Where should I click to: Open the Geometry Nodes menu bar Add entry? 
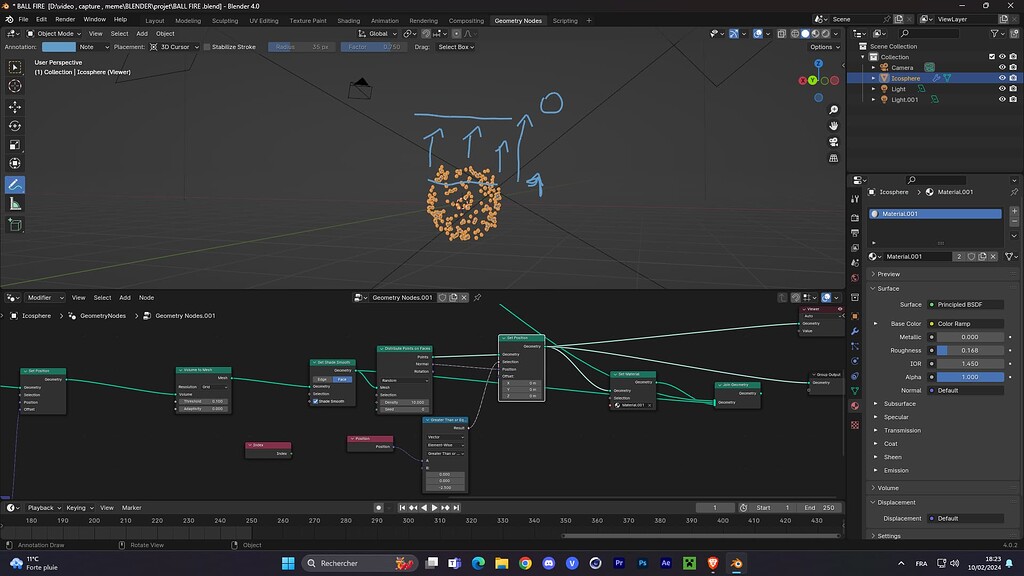click(124, 297)
